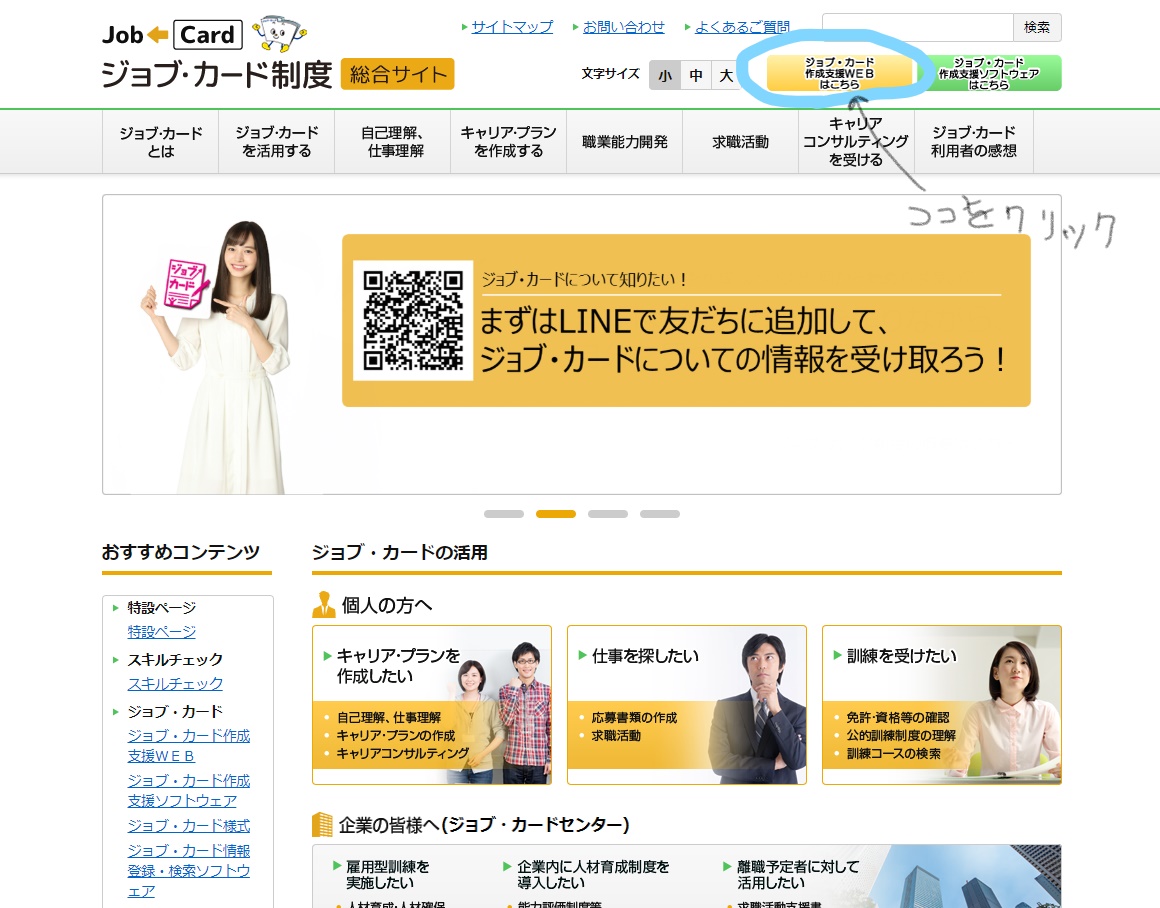
Task: Click the キャリア・プランの作成 bullet text
Action: (396, 736)
